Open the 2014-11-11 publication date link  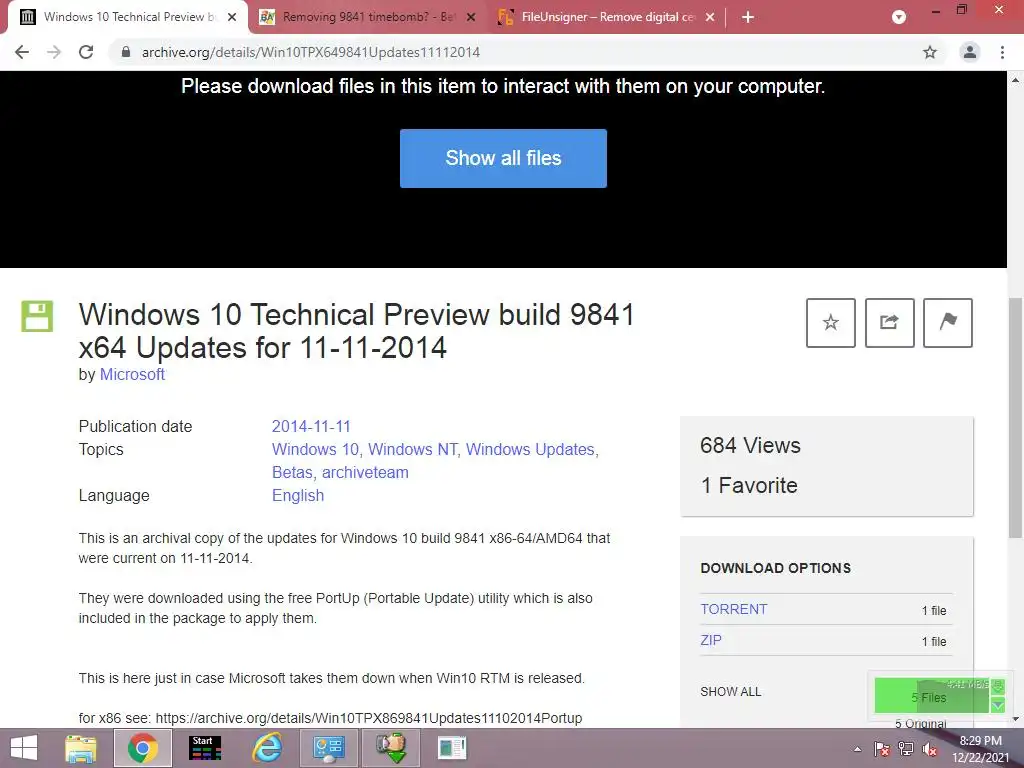tap(311, 426)
